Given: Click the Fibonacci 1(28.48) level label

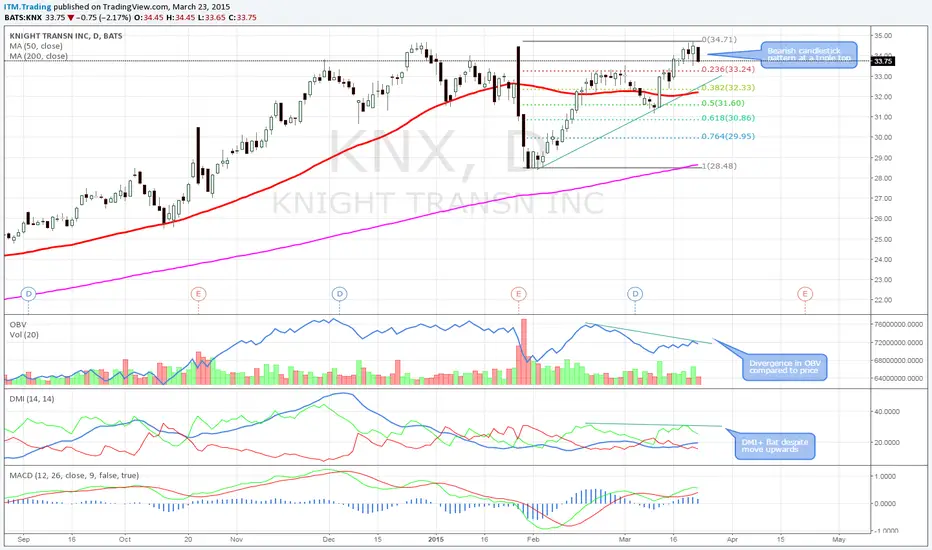Looking at the screenshot, I should pyautogui.click(x=719, y=166).
